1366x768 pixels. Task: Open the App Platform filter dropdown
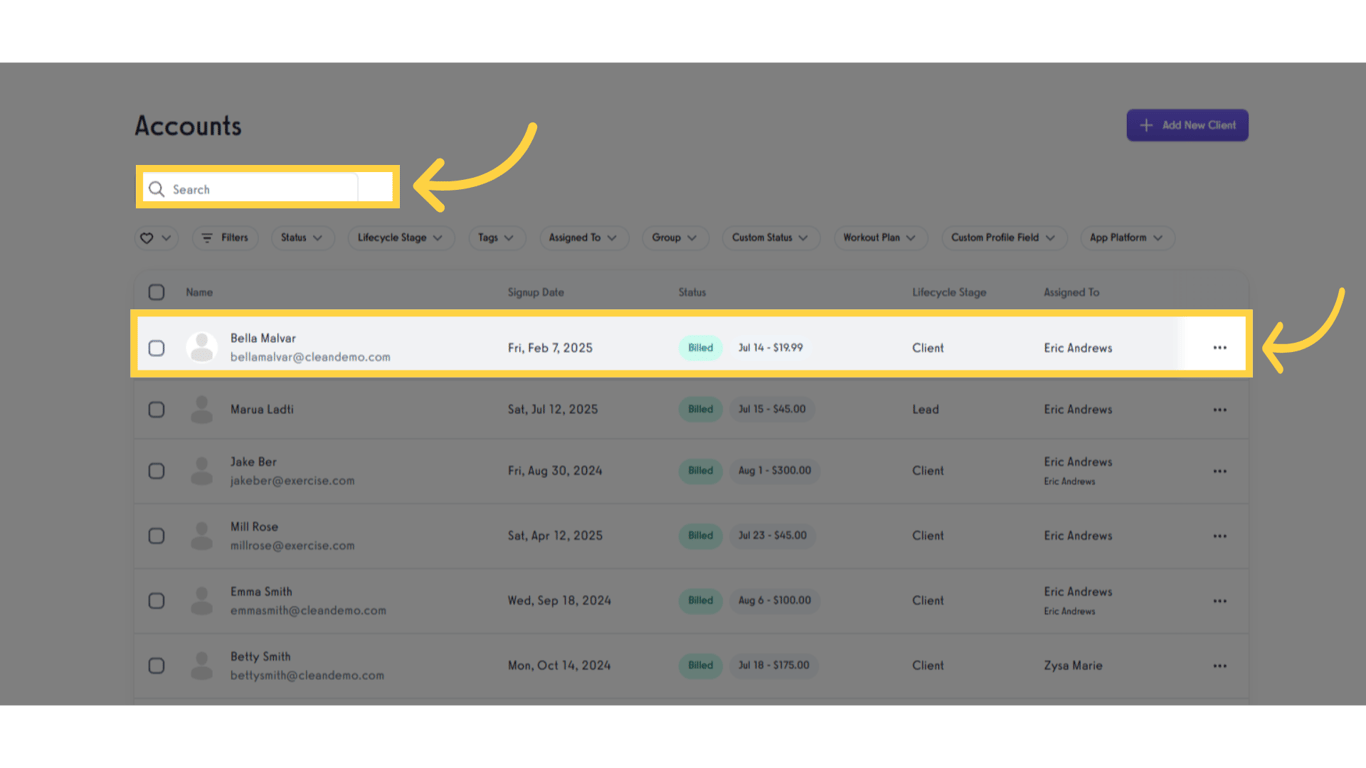[1126, 237]
